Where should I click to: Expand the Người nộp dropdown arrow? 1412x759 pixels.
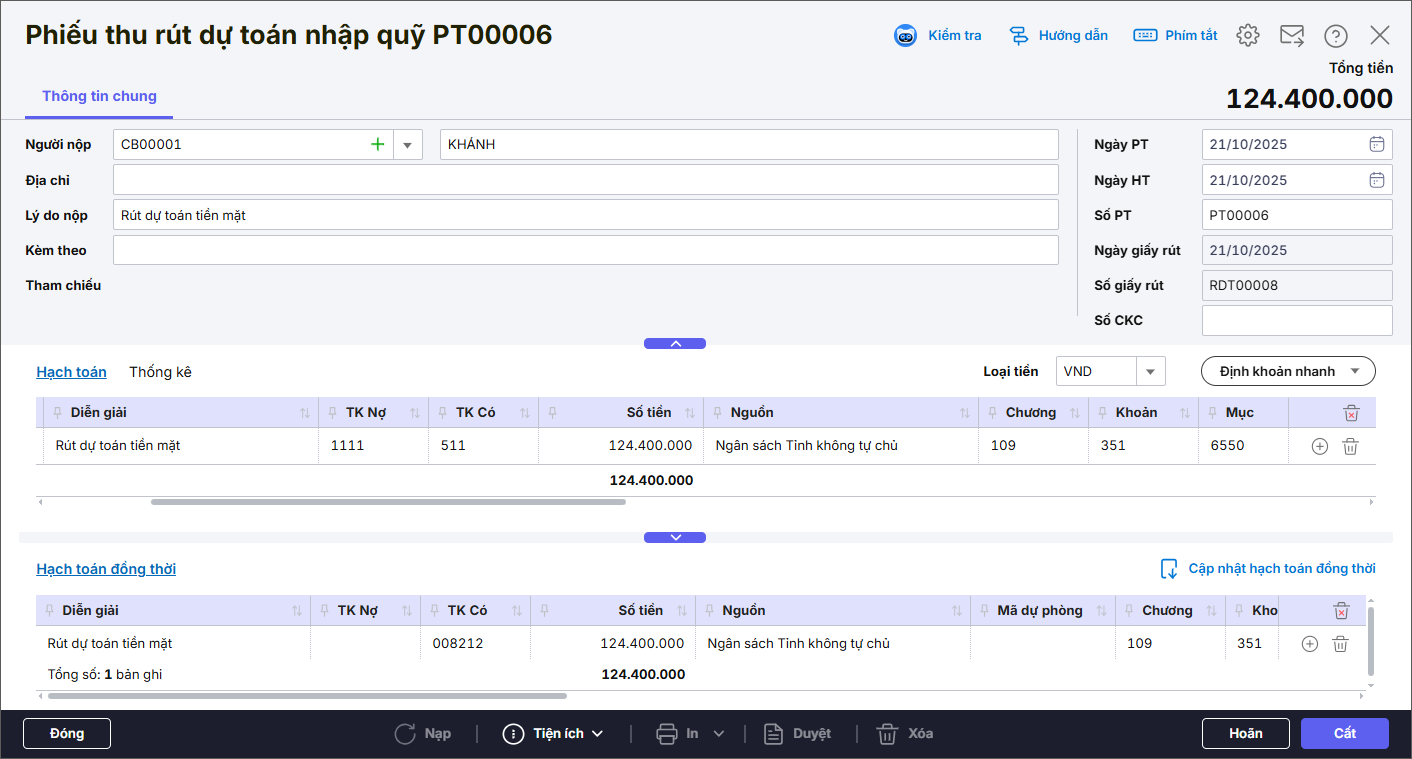(x=407, y=145)
